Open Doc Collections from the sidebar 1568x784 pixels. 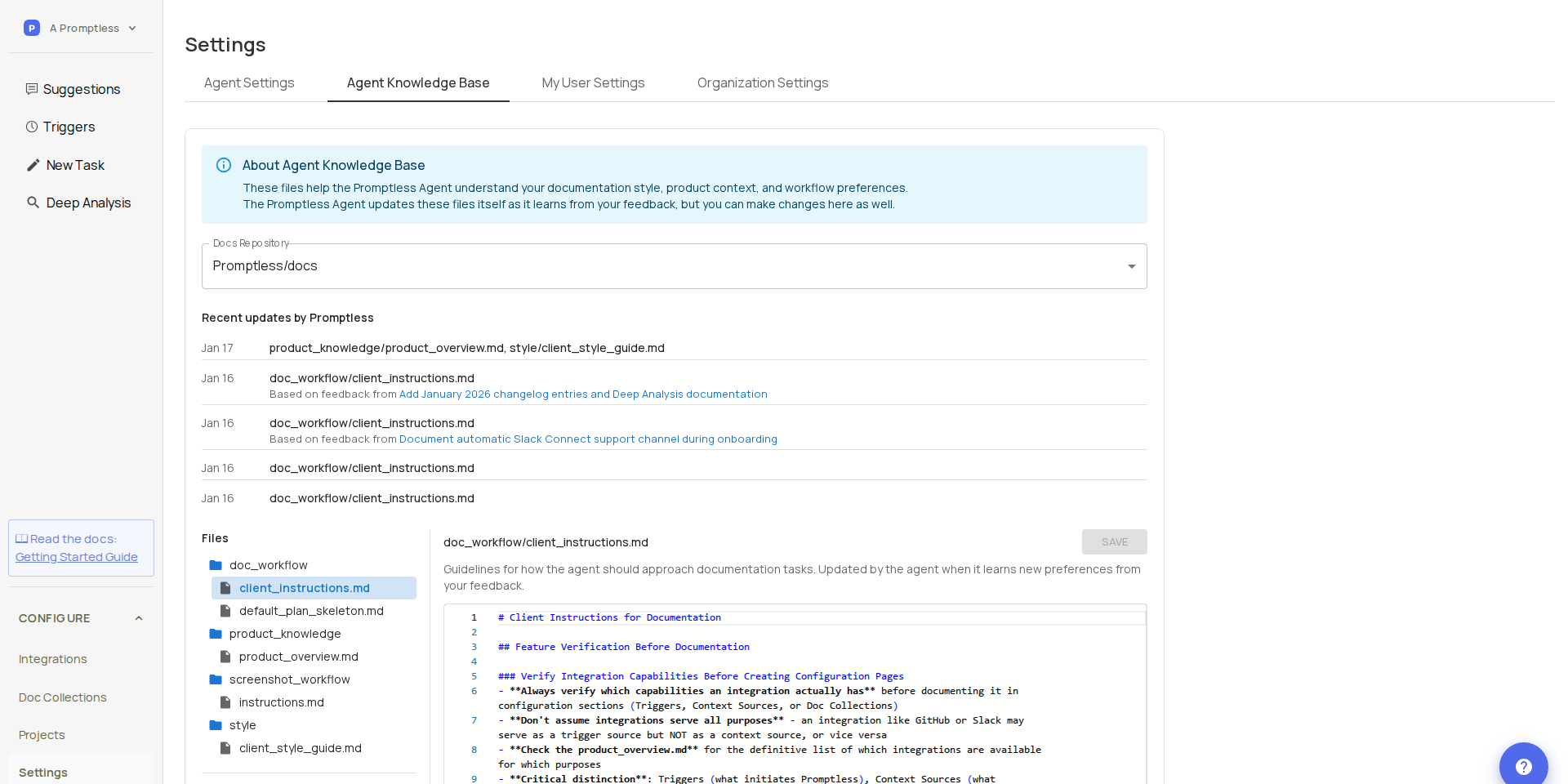coord(62,697)
